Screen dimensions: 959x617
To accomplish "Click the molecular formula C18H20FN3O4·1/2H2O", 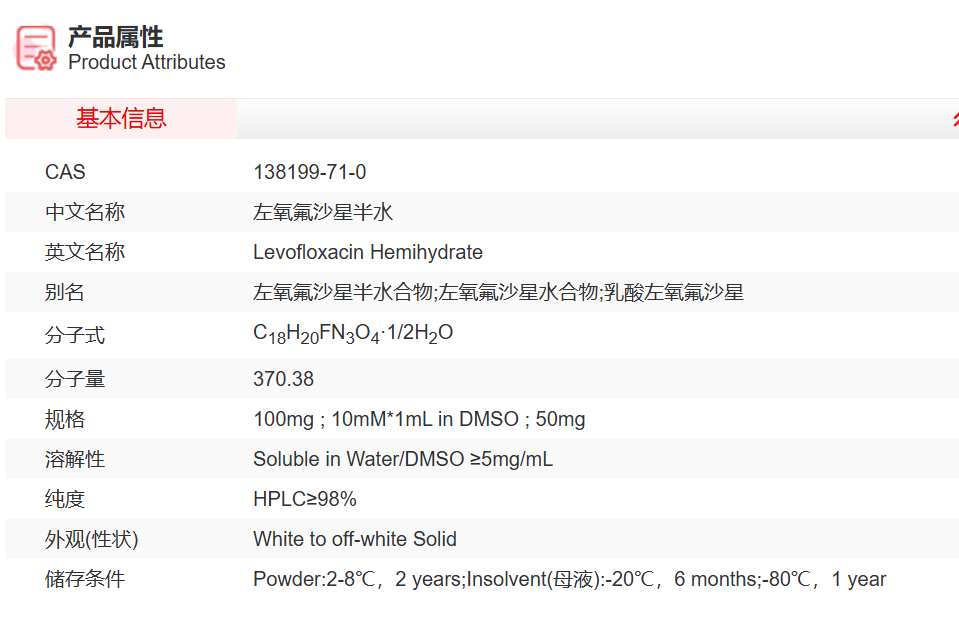I will [353, 334].
